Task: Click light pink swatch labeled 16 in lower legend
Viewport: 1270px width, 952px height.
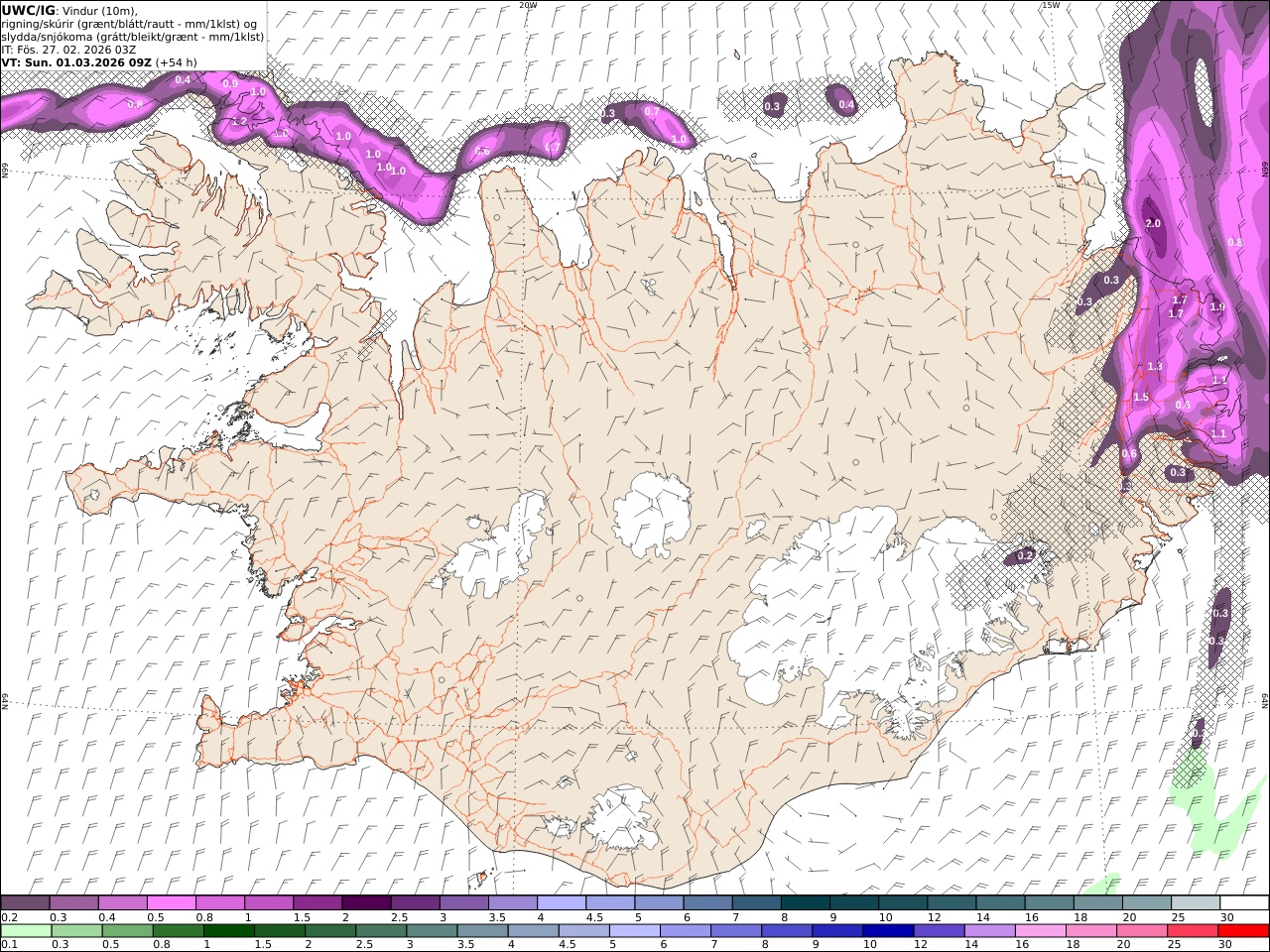Action: point(1041,930)
